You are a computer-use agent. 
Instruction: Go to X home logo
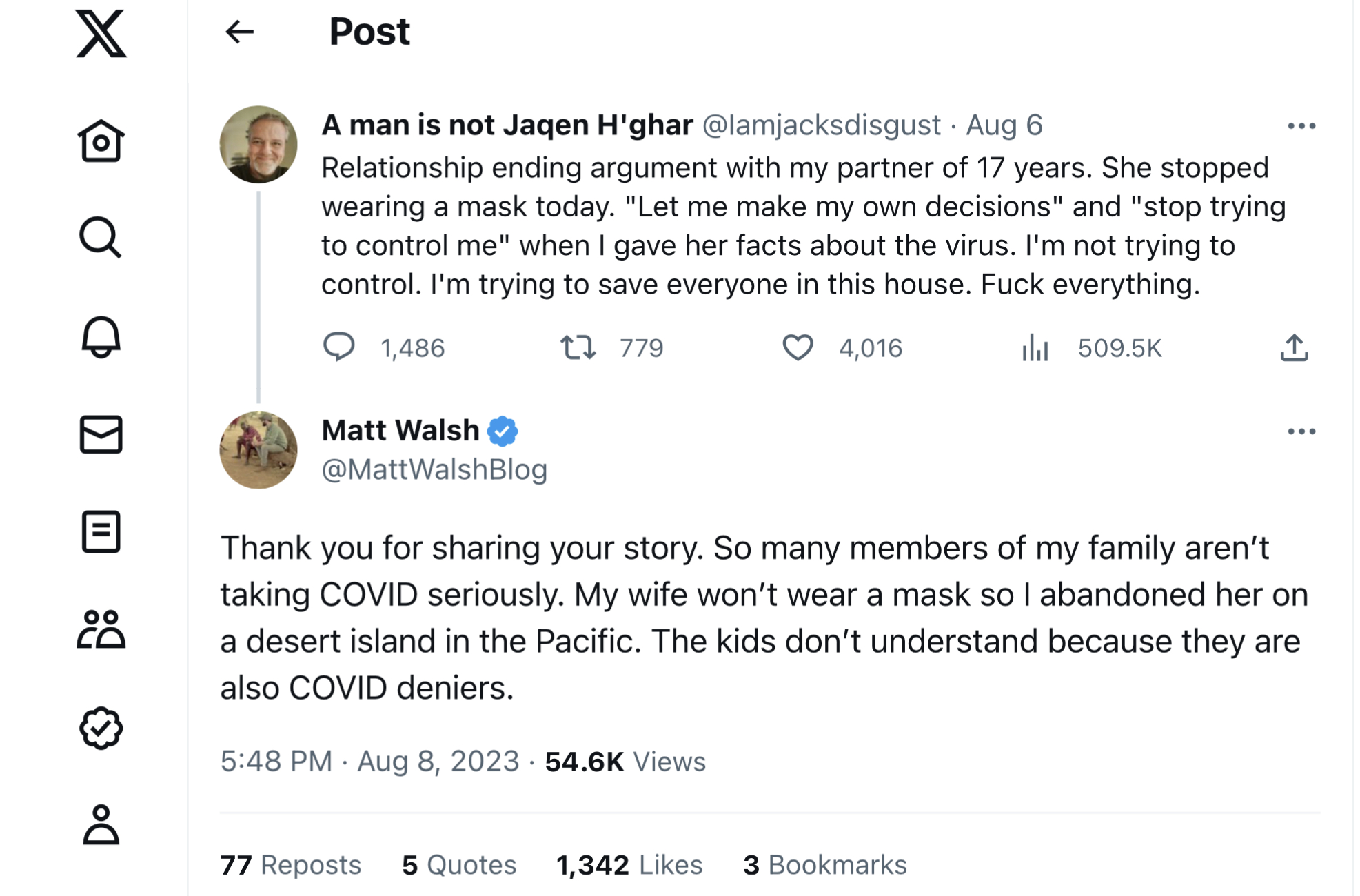pyautogui.click(x=101, y=33)
